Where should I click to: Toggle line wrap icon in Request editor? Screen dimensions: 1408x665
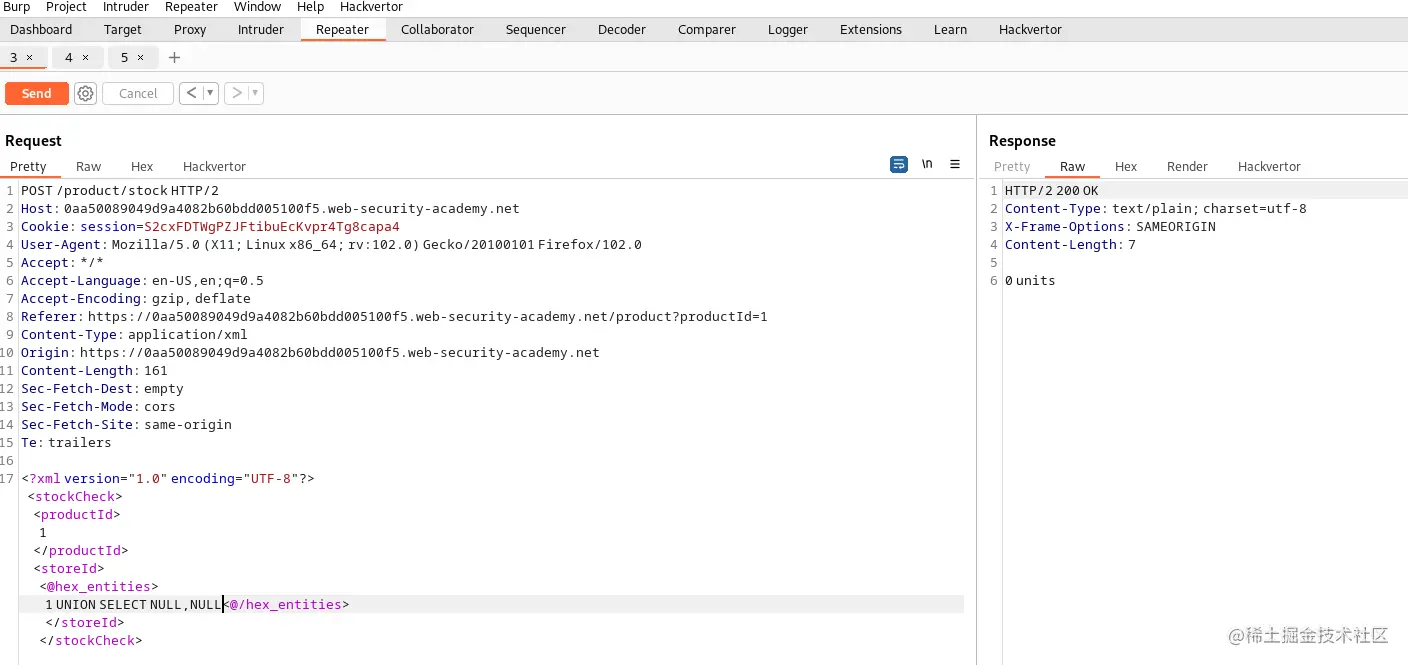[899, 164]
